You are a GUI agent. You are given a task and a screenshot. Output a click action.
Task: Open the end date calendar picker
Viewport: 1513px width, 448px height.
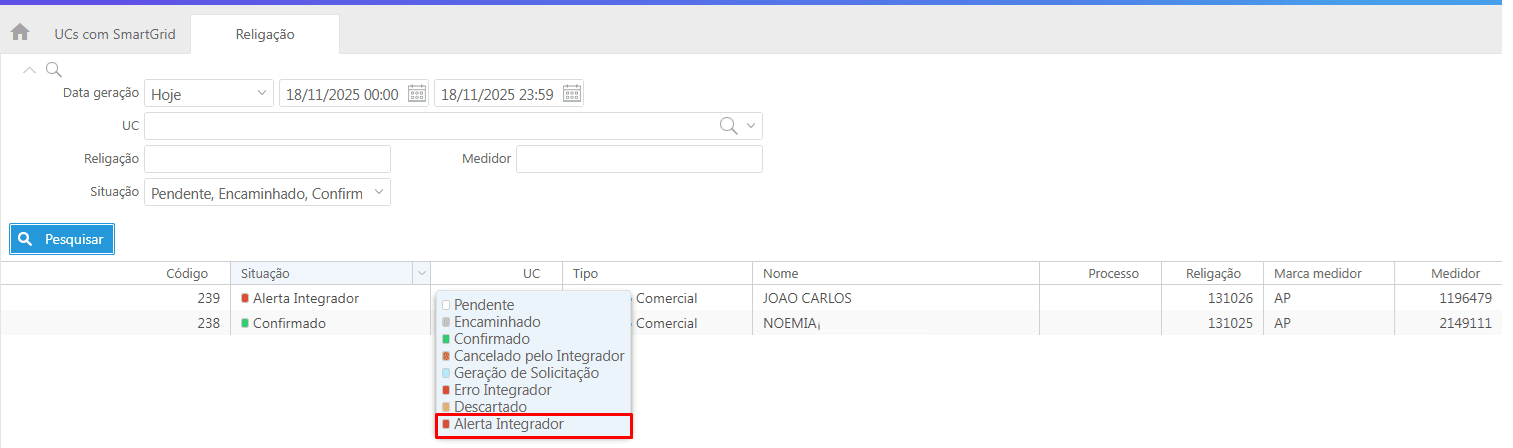[x=572, y=94]
